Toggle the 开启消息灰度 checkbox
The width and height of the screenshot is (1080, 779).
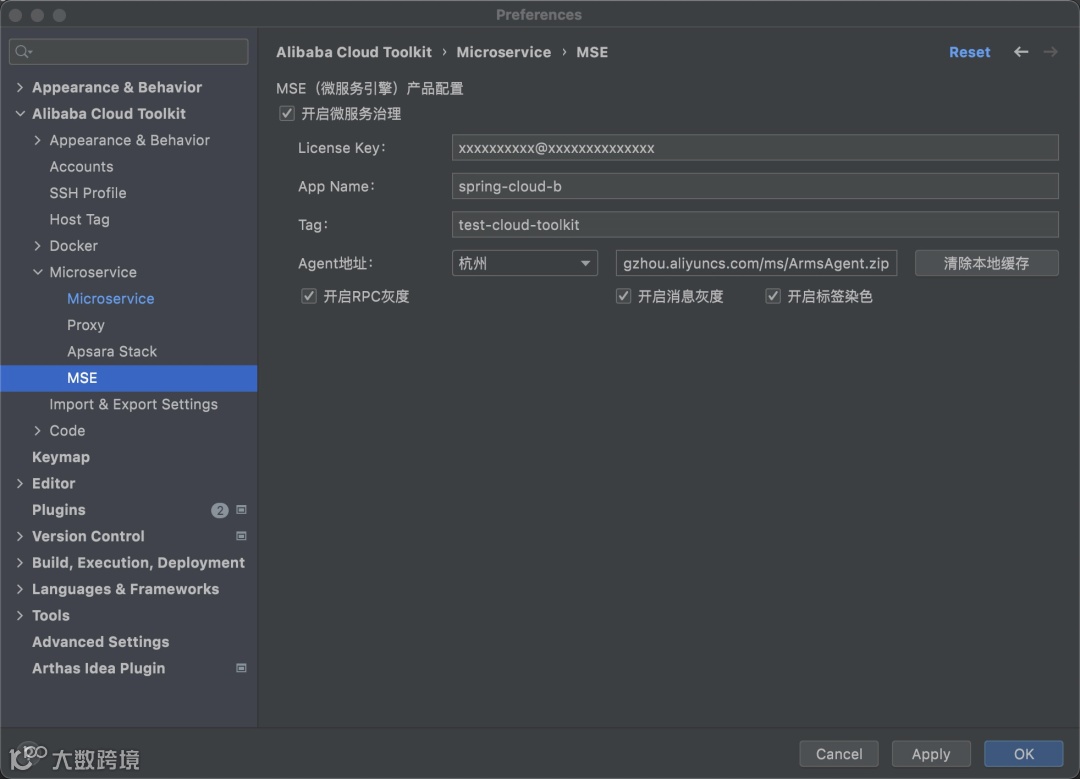pyautogui.click(x=623, y=296)
